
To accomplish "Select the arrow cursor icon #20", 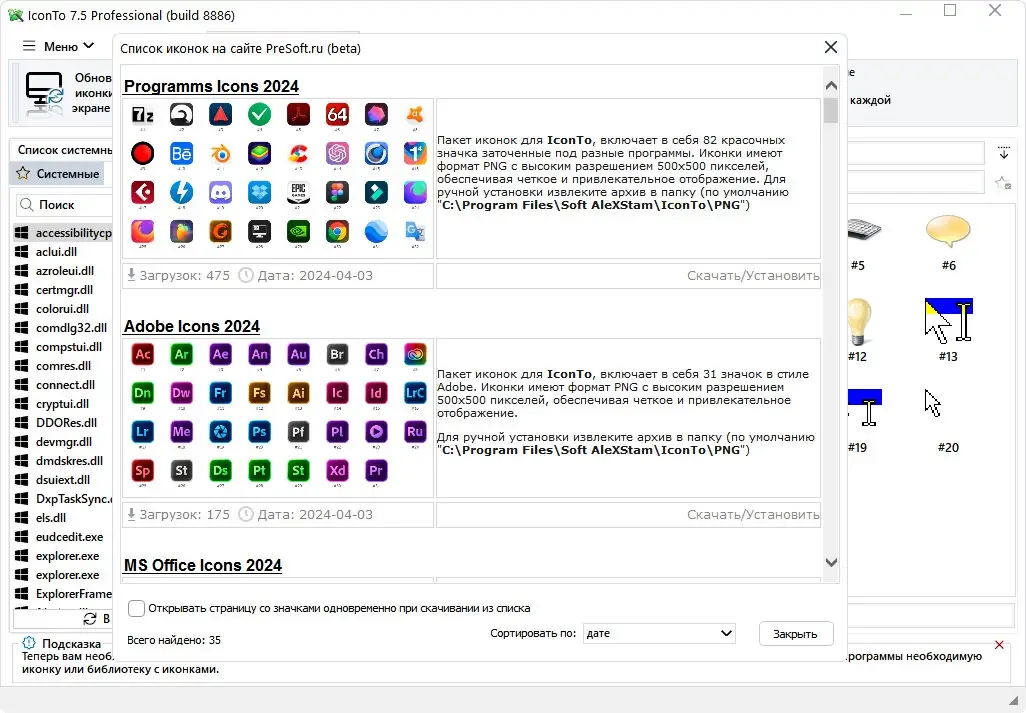I will 933,404.
